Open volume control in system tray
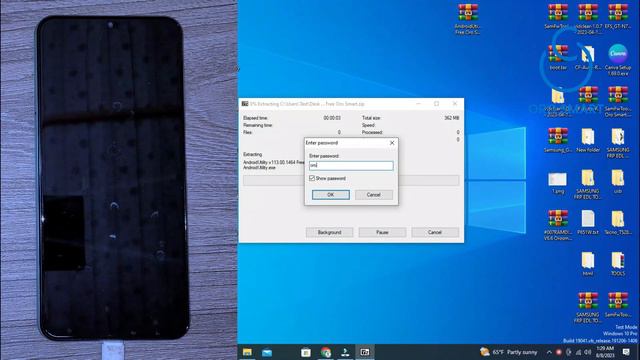Screen dimensions: 640x360 pos(587,352)
